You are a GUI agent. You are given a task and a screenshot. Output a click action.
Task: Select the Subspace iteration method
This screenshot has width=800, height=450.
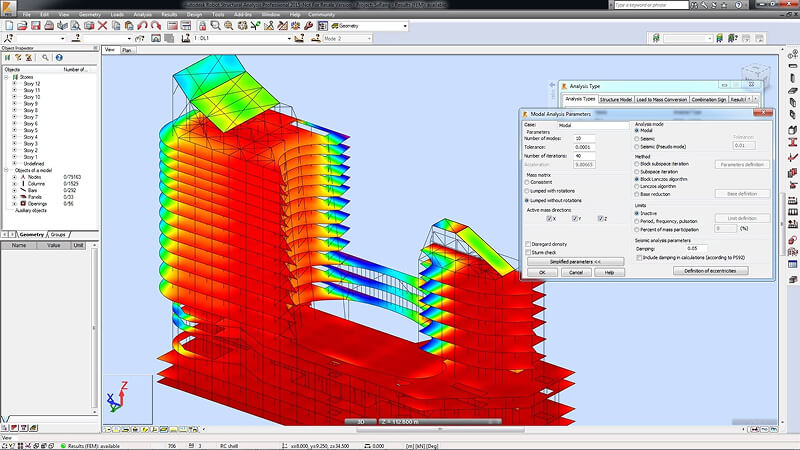pyautogui.click(x=637, y=172)
